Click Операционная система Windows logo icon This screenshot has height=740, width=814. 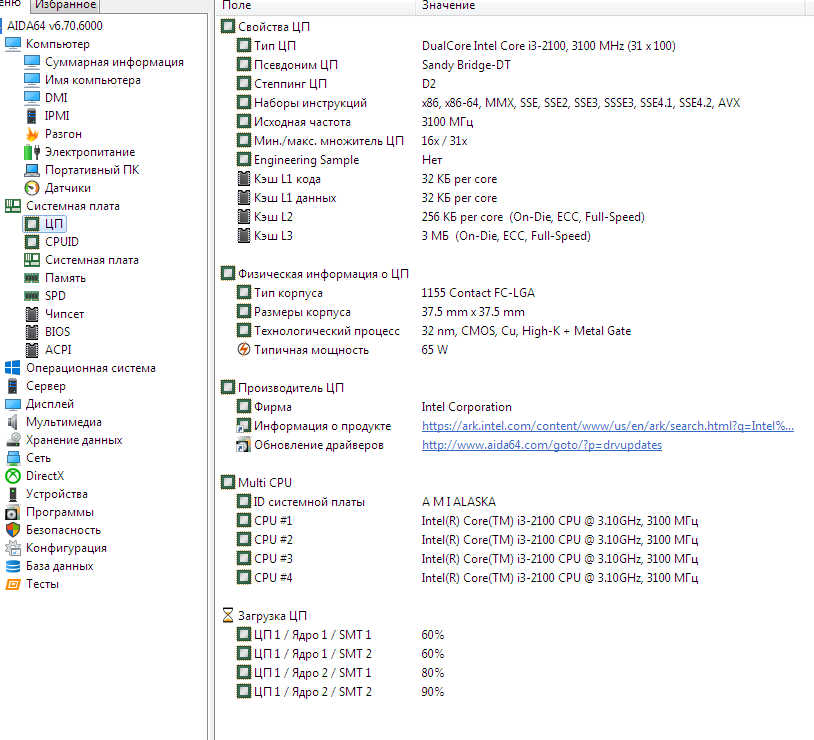point(12,368)
